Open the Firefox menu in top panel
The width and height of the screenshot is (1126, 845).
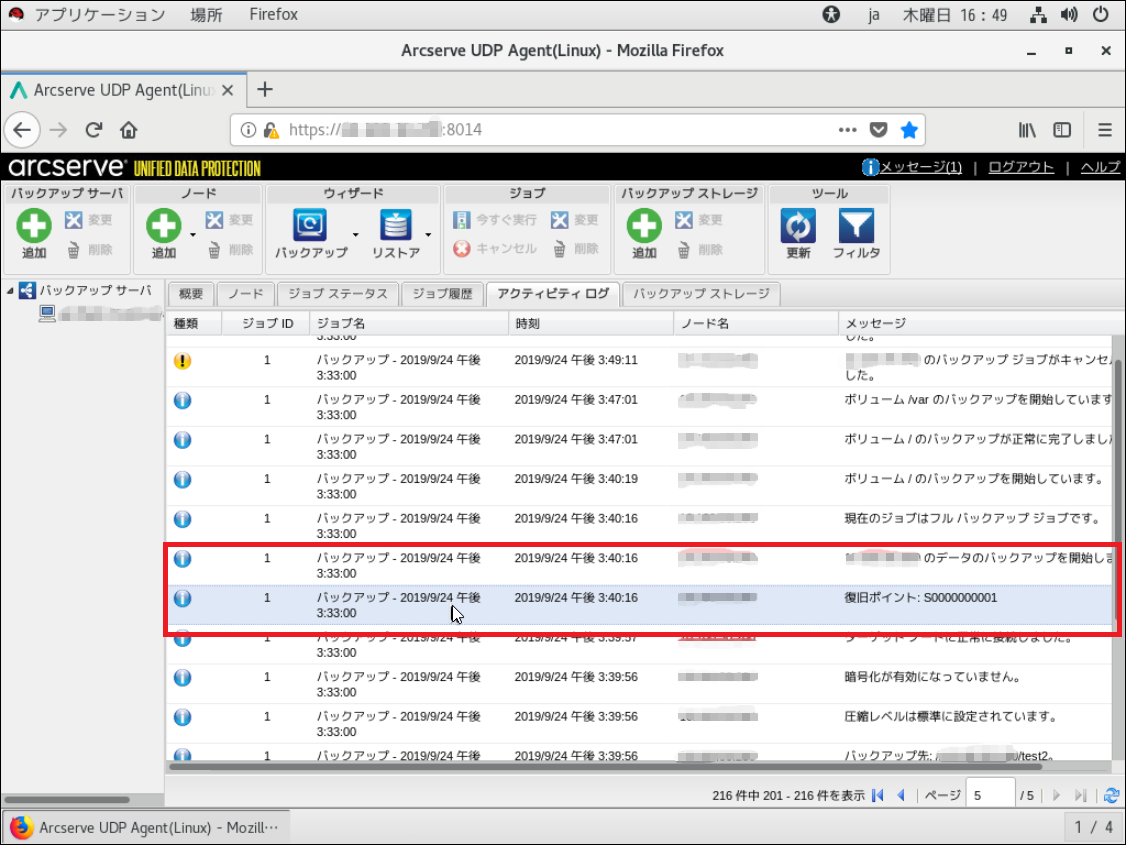tap(274, 14)
